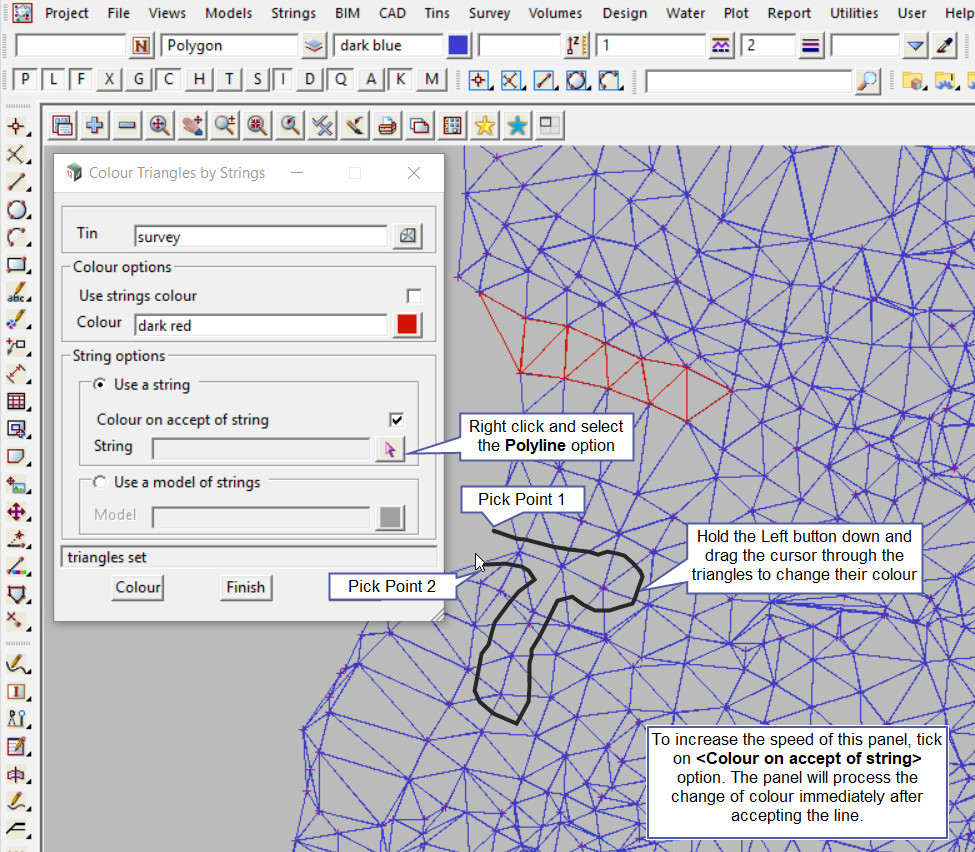Open the line style chooser beside 1
The image size is (975, 852).
721,46
